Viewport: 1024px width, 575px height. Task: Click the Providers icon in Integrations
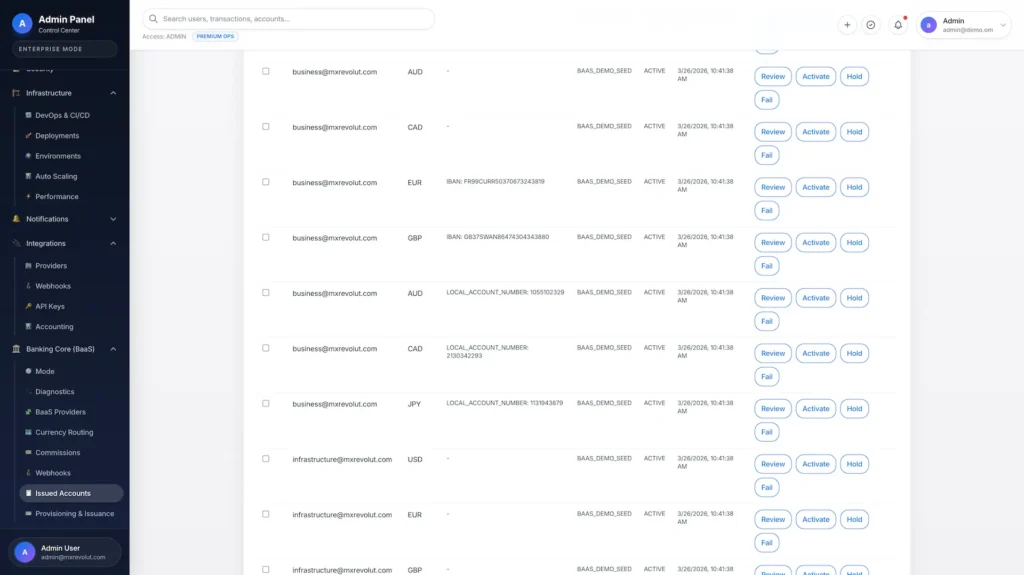(x=28, y=265)
